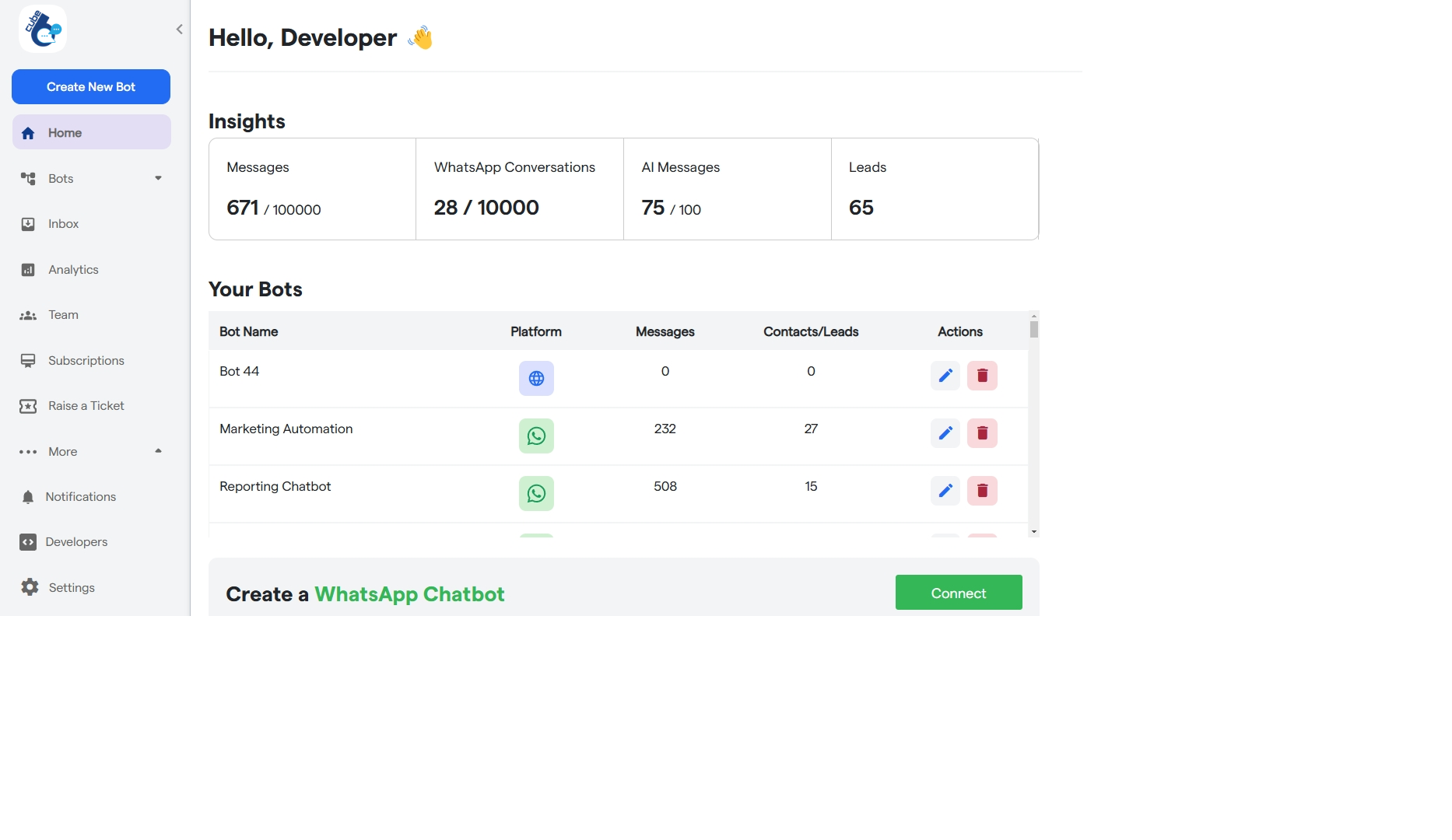Open Settings from the sidebar
1452x840 pixels.
[71, 587]
